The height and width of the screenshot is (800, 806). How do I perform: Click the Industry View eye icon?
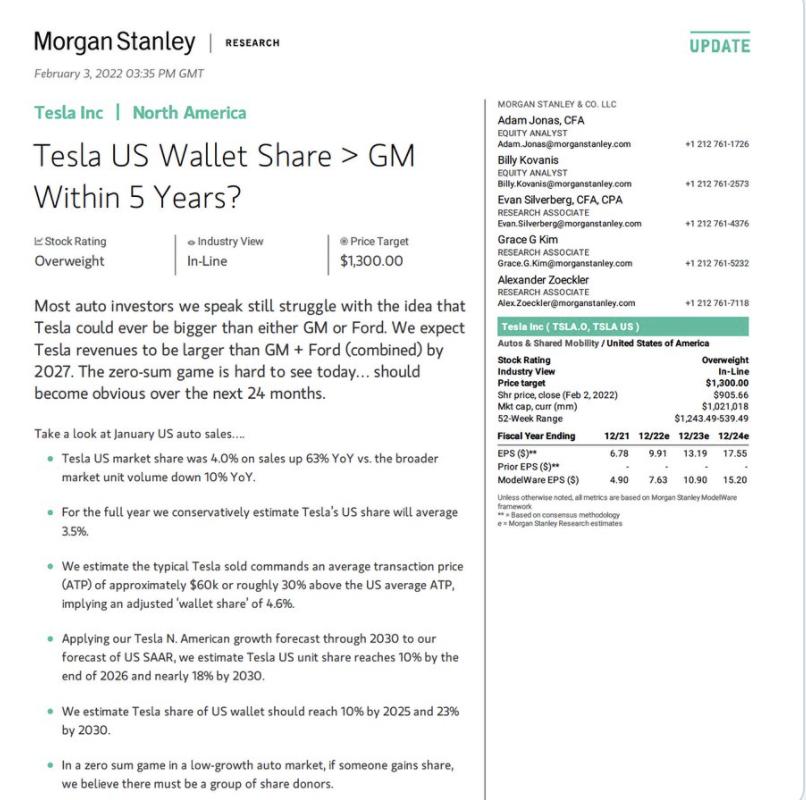(x=191, y=242)
